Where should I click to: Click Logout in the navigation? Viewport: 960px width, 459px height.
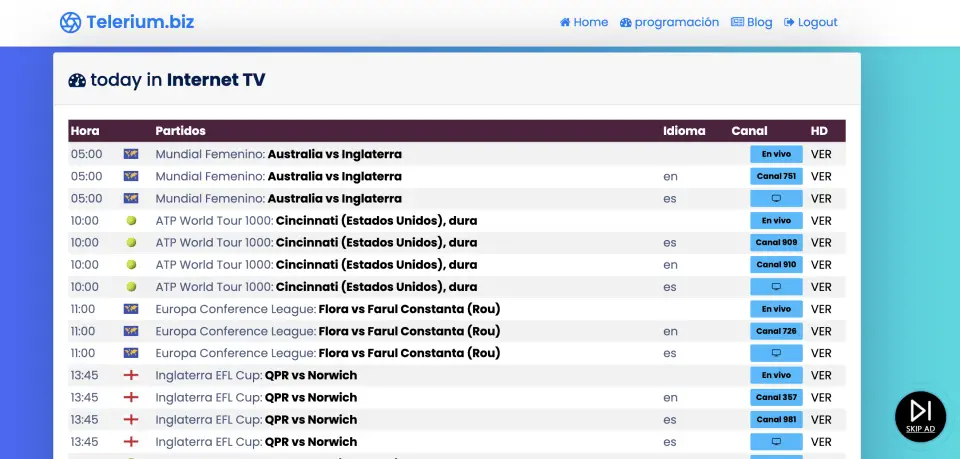[811, 22]
